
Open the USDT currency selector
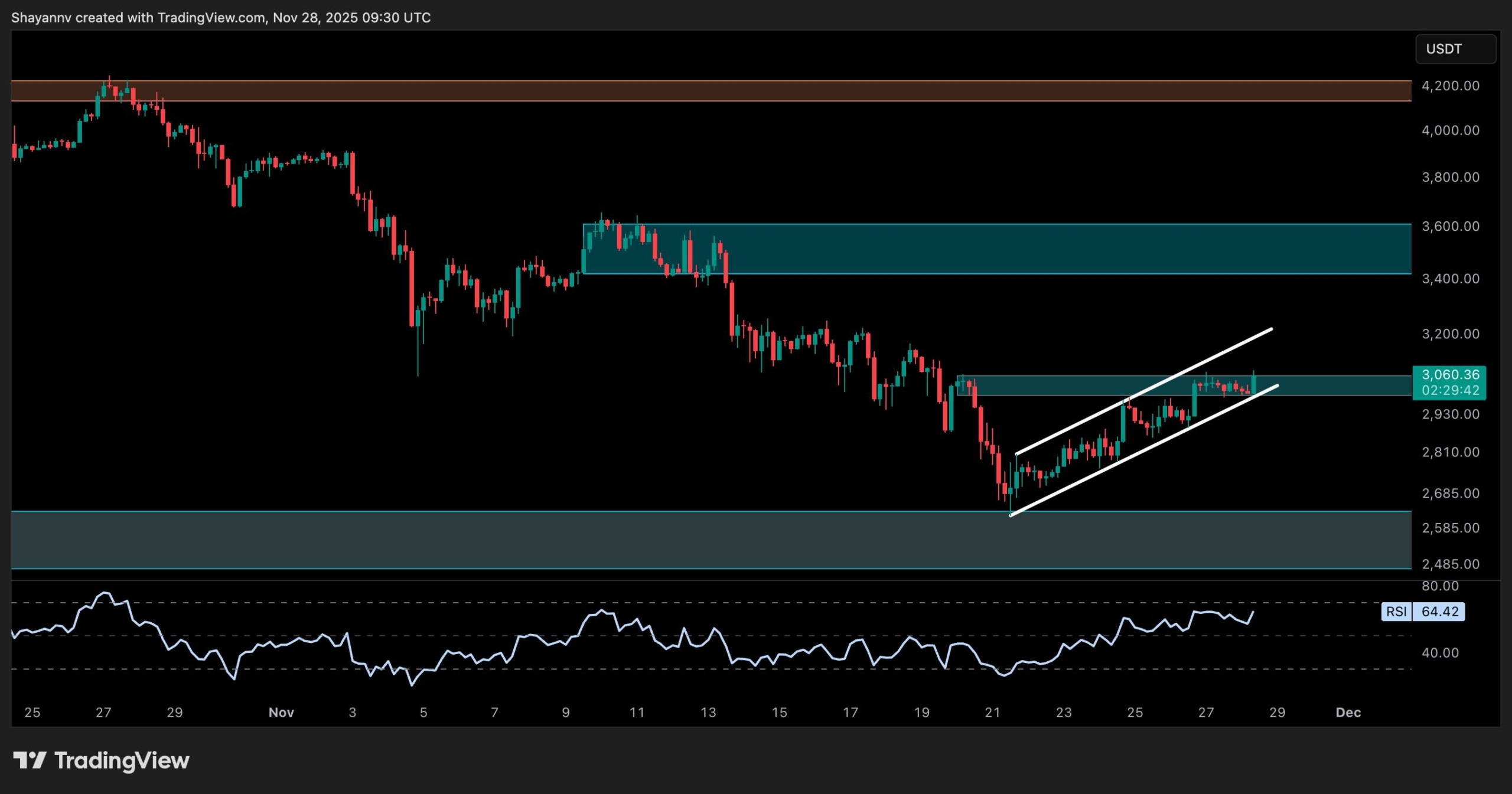pos(1455,49)
